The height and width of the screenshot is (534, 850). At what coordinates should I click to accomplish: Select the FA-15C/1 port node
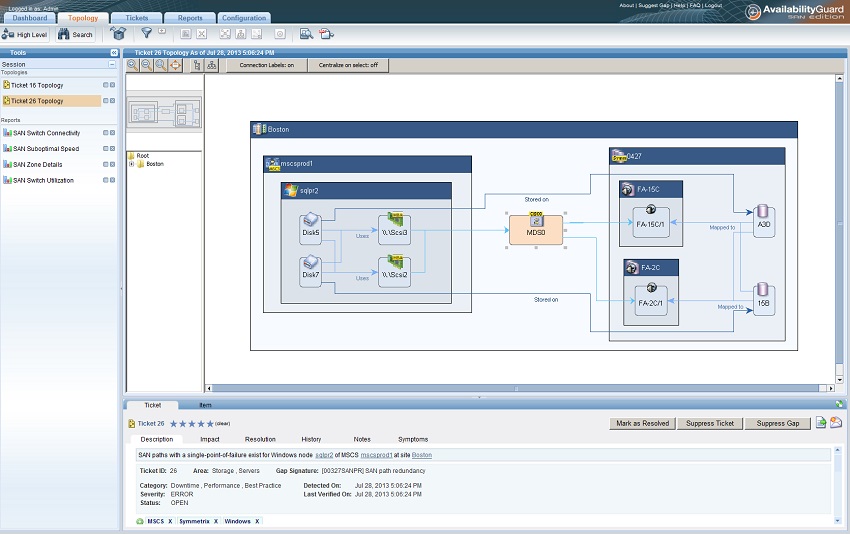pos(651,221)
